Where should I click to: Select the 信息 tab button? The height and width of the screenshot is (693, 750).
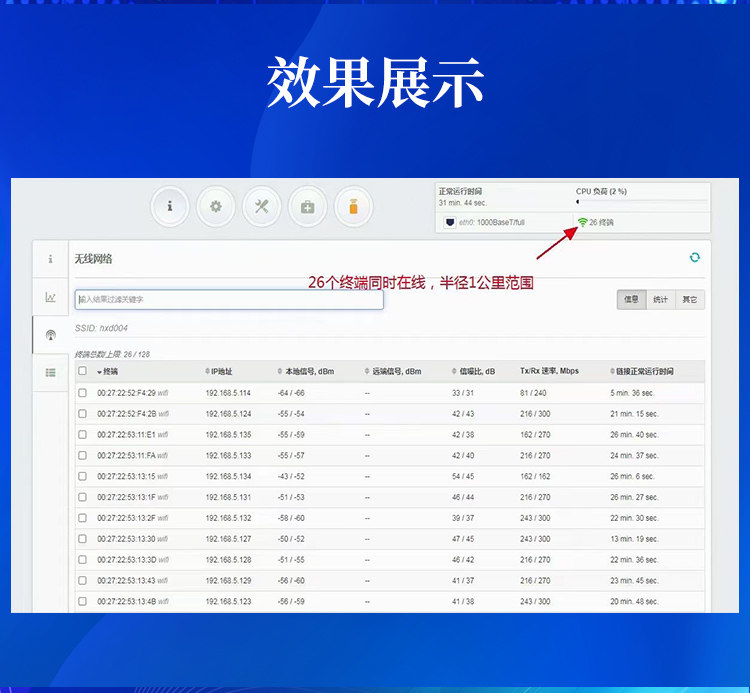point(631,299)
